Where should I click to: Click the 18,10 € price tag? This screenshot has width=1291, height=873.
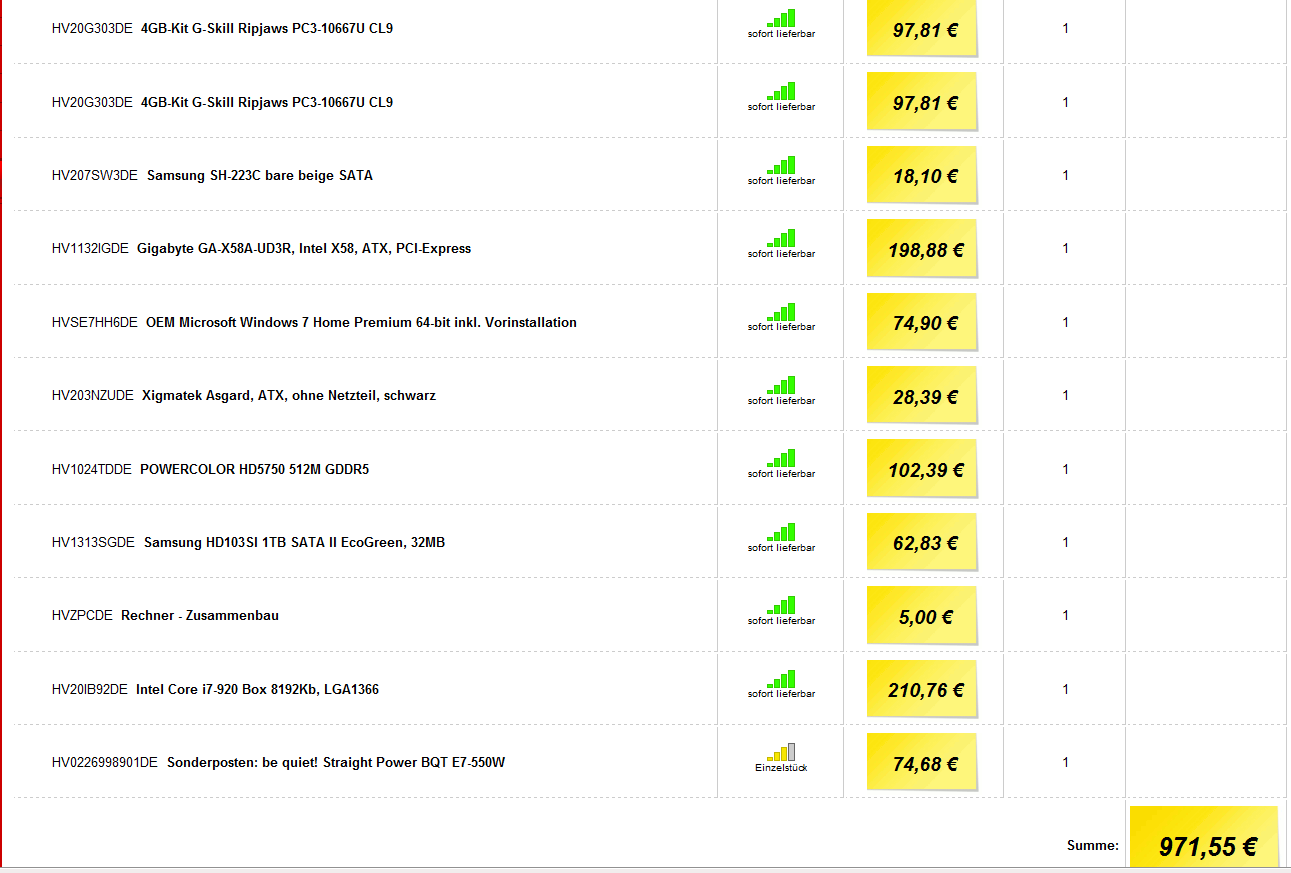922,176
